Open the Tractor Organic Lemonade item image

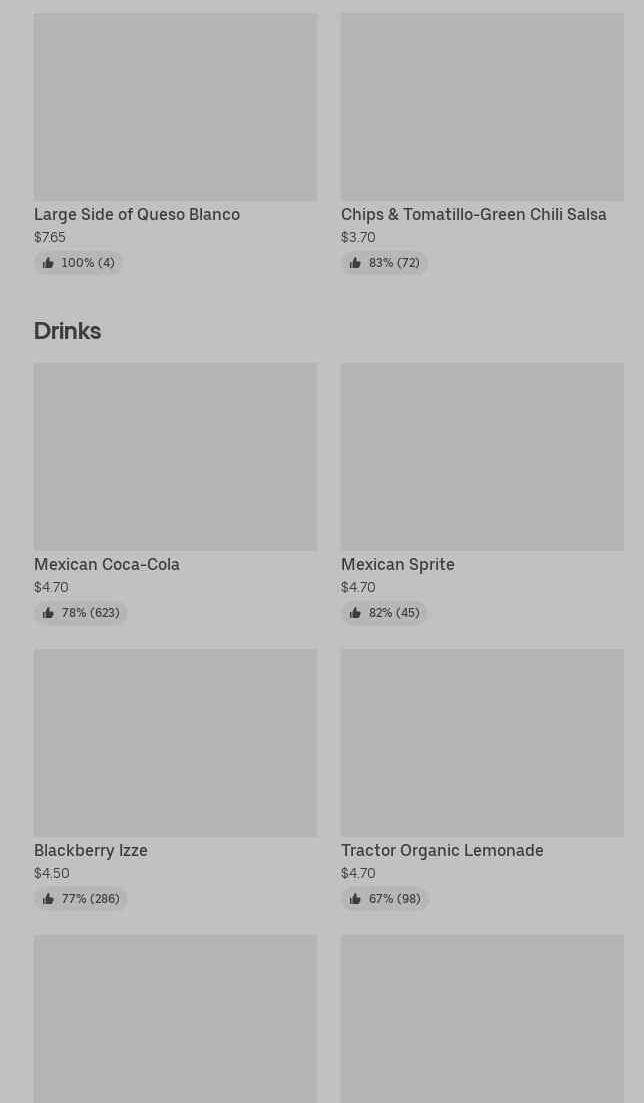(482, 742)
